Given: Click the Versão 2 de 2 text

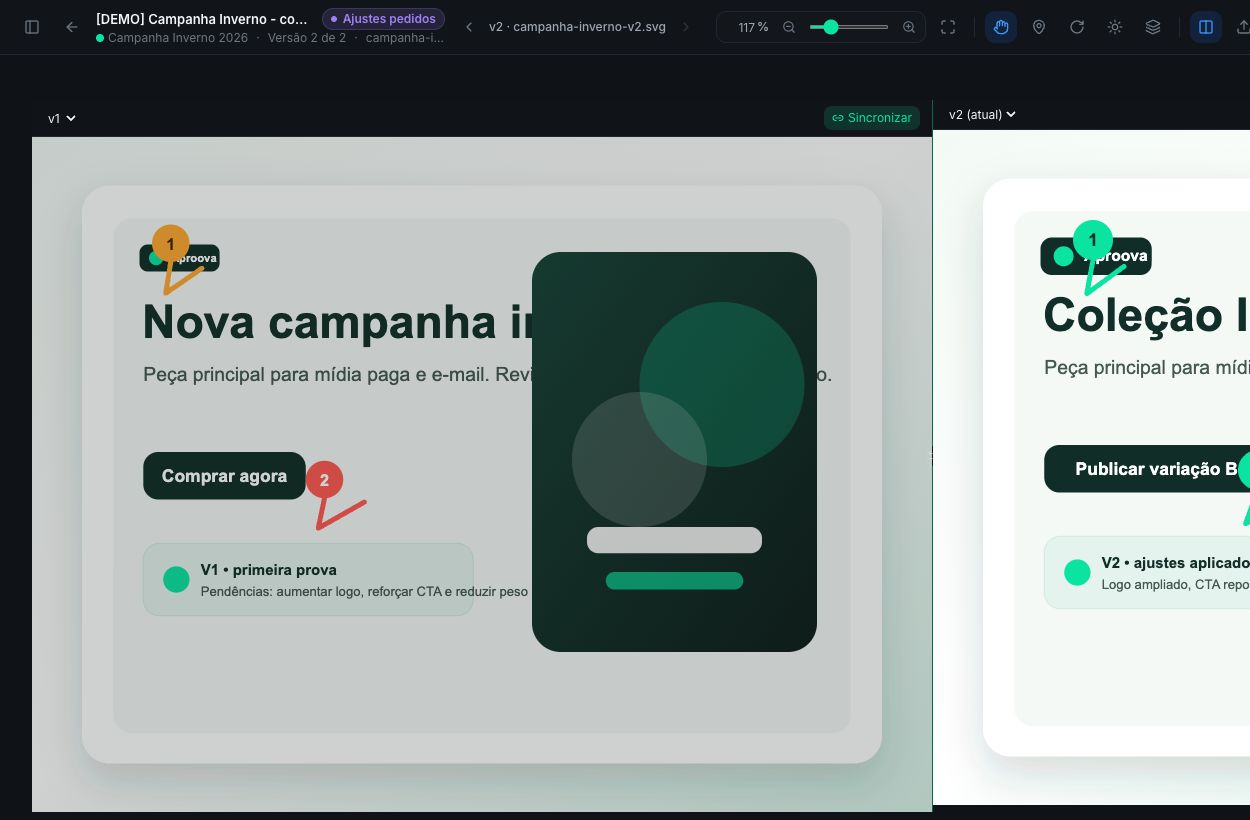Looking at the screenshot, I should click(307, 38).
